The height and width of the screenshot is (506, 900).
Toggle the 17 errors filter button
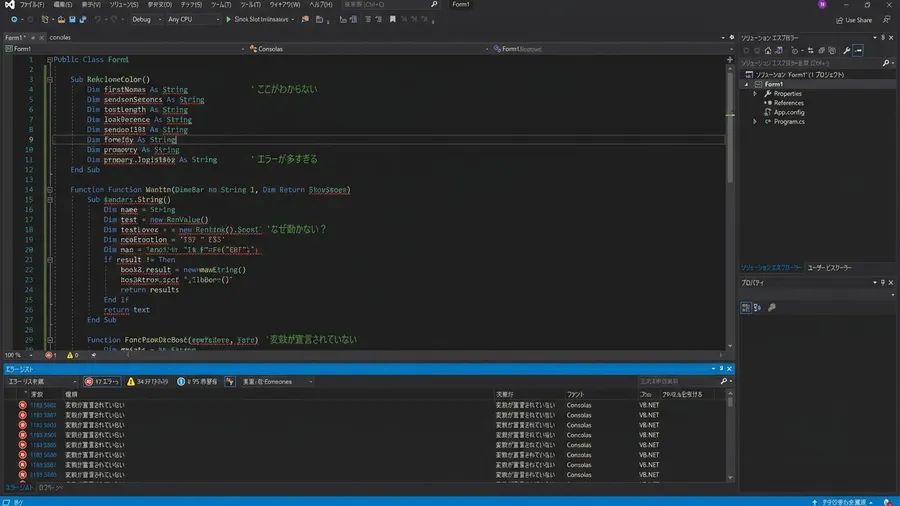(x=102, y=382)
